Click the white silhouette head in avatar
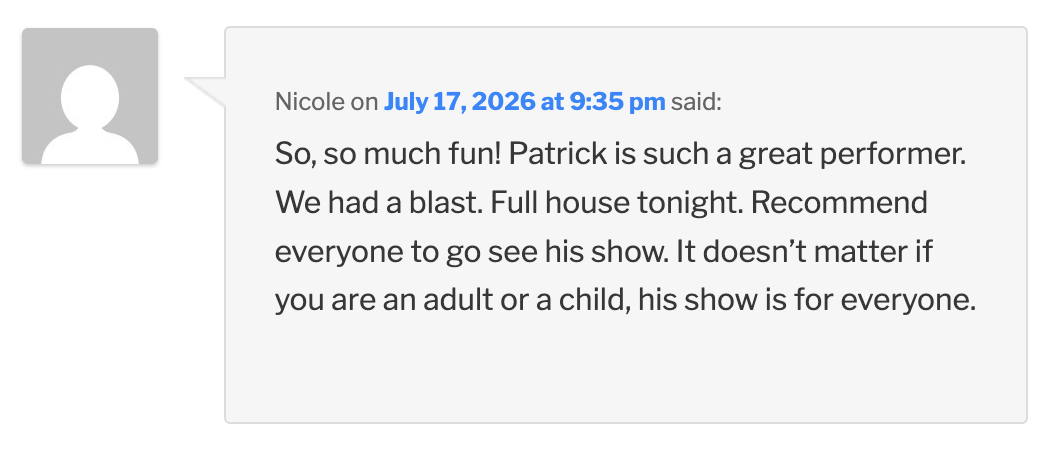 (90, 96)
